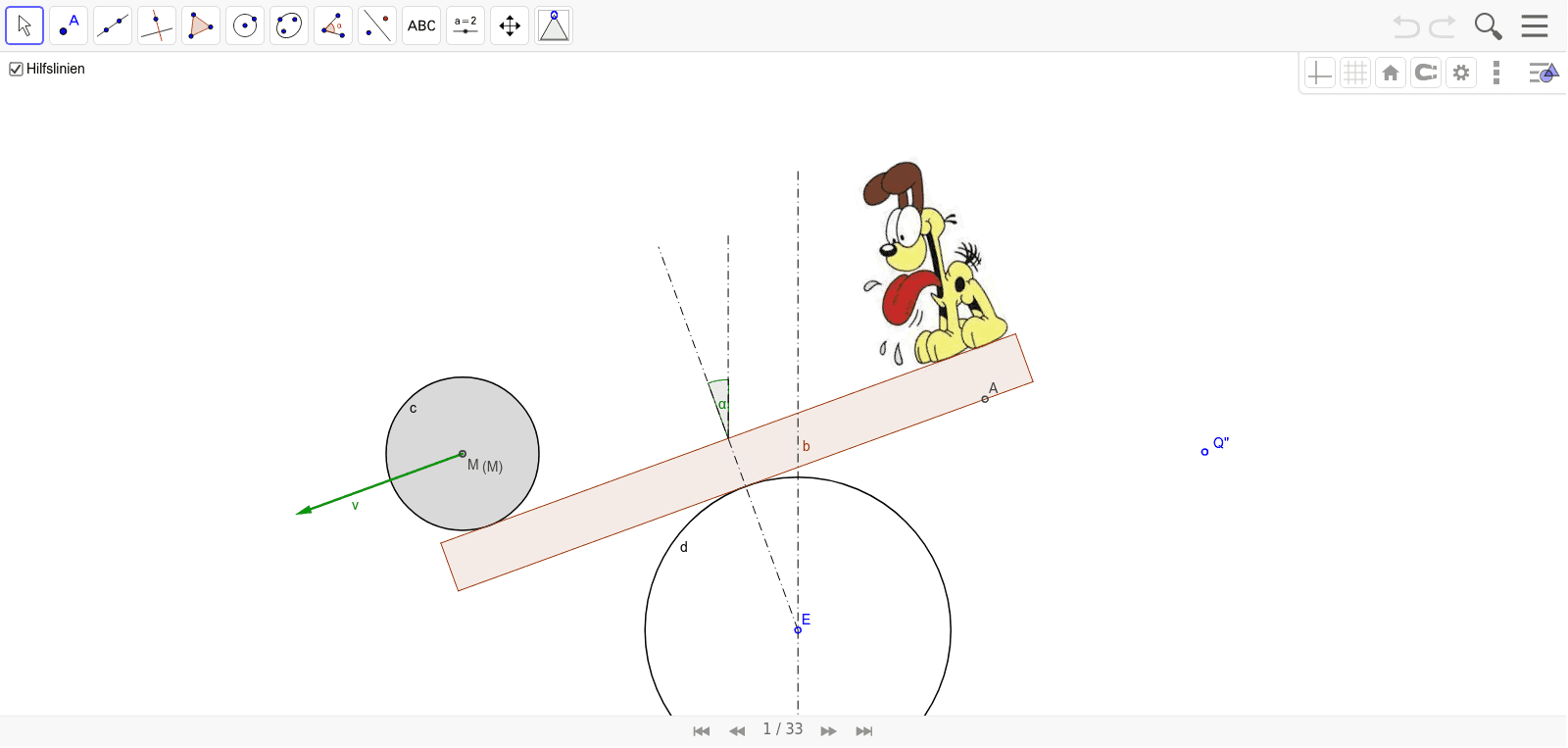Screen dimensions: 1568x748
Task: Select the Polygon tool
Action: pos(201,25)
